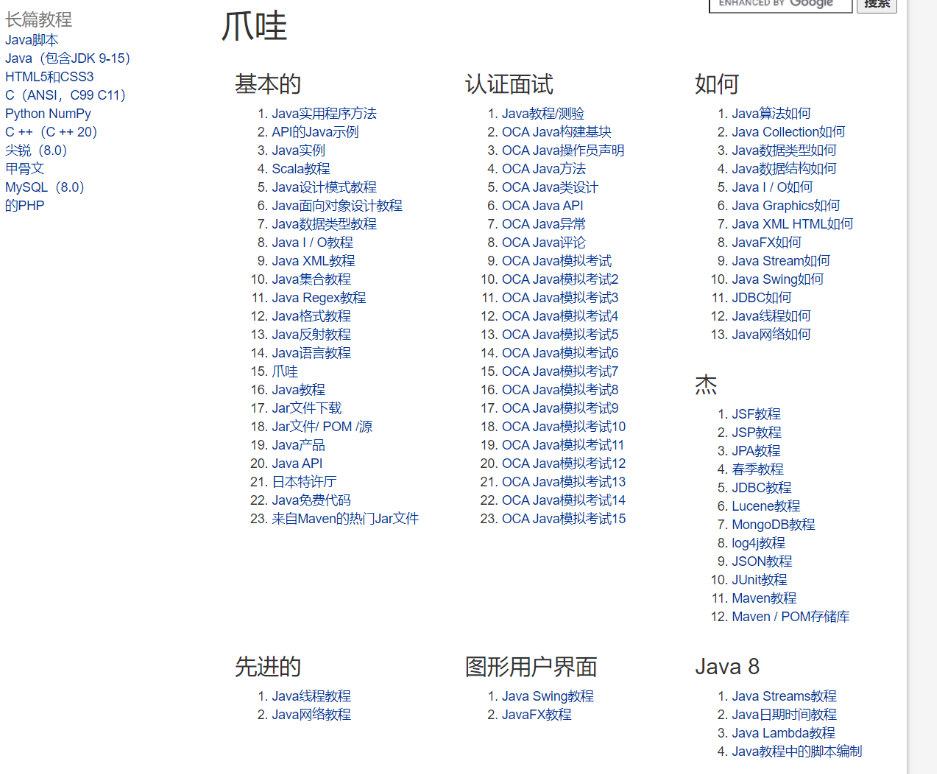Open the log4j教程 link
This screenshot has height=774, width=937.
758,543
